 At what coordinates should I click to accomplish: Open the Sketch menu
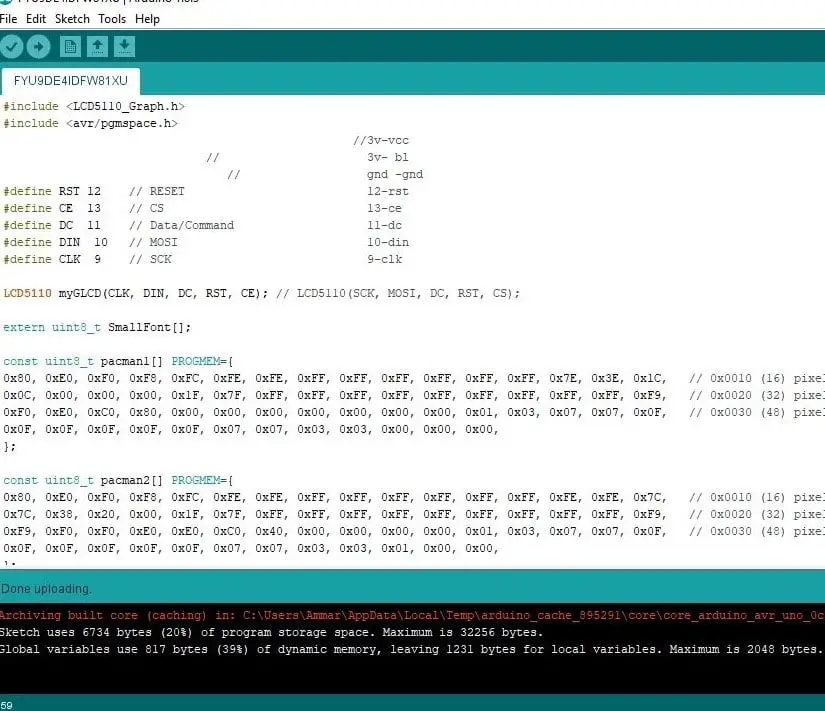(72, 19)
